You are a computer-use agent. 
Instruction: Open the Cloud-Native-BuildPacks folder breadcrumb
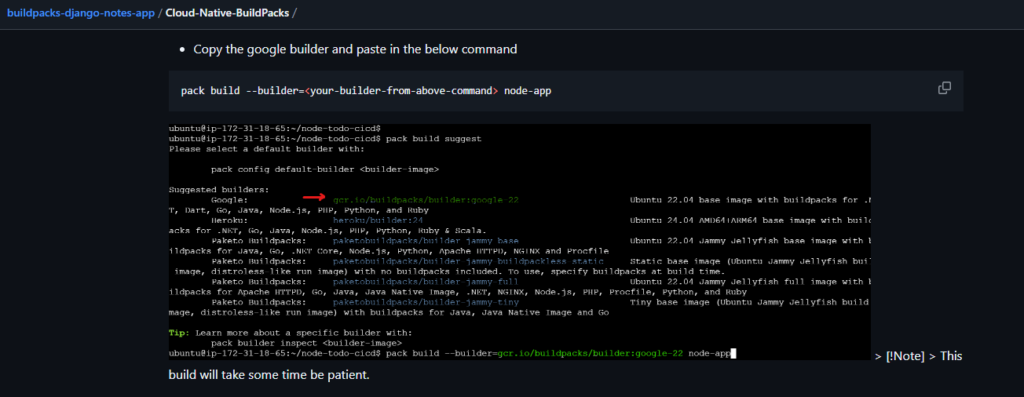[x=227, y=12]
